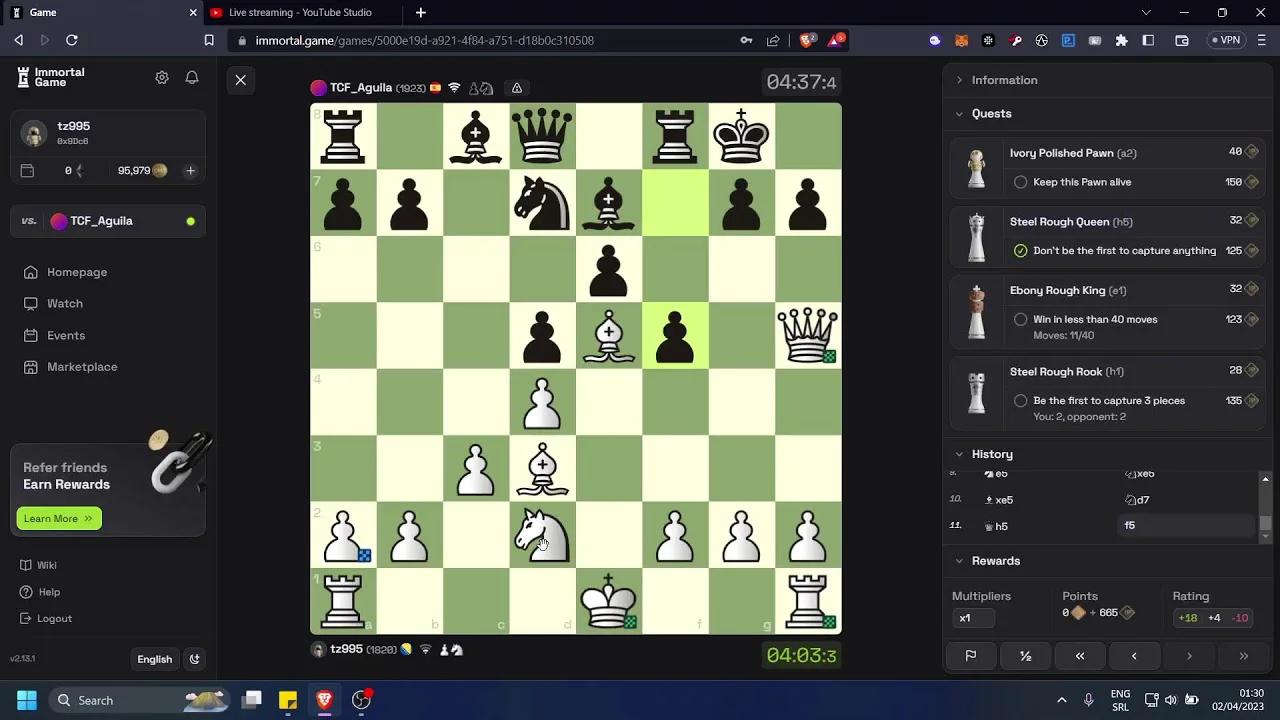Viewport: 1280px width, 720px height.
Task: Click the settings gear in the sidebar
Action: pyautogui.click(x=162, y=77)
